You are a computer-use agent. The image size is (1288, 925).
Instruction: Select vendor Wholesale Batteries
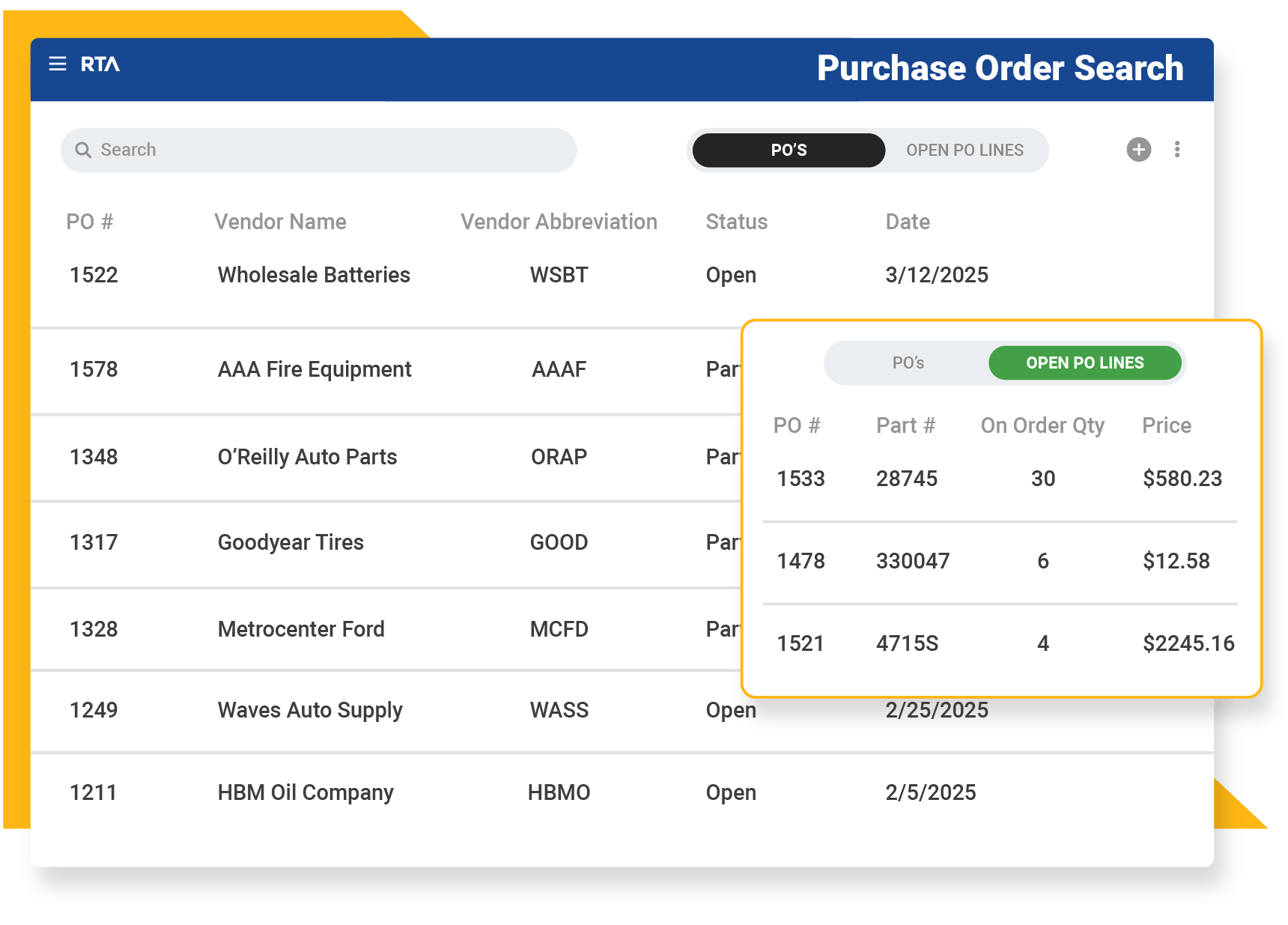click(x=314, y=275)
